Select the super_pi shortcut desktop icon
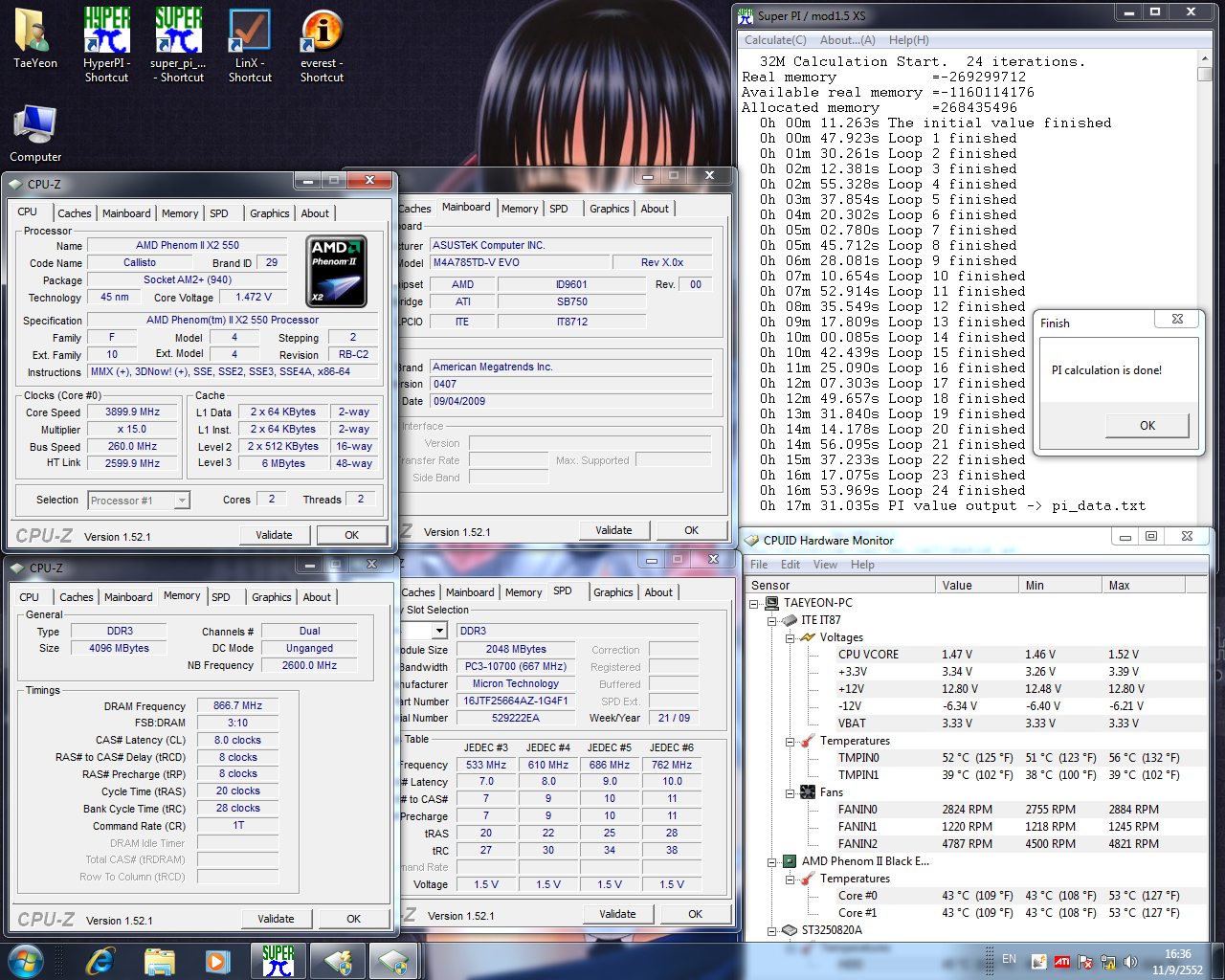Viewport: 1225px width, 980px height. pyautogui.click(x=178, y=43)
